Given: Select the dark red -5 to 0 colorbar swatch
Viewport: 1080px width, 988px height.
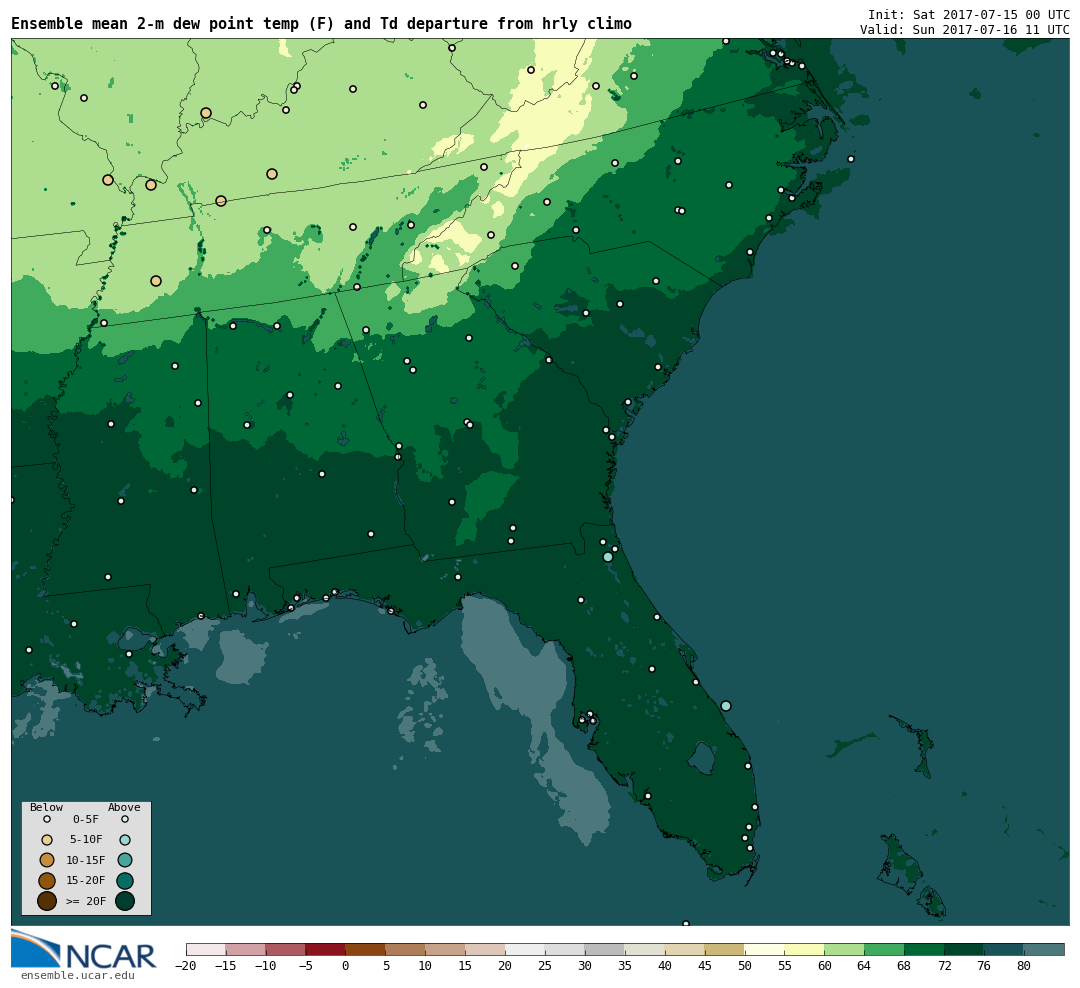Looking at the screenshot, I should (x=325, y=949).
